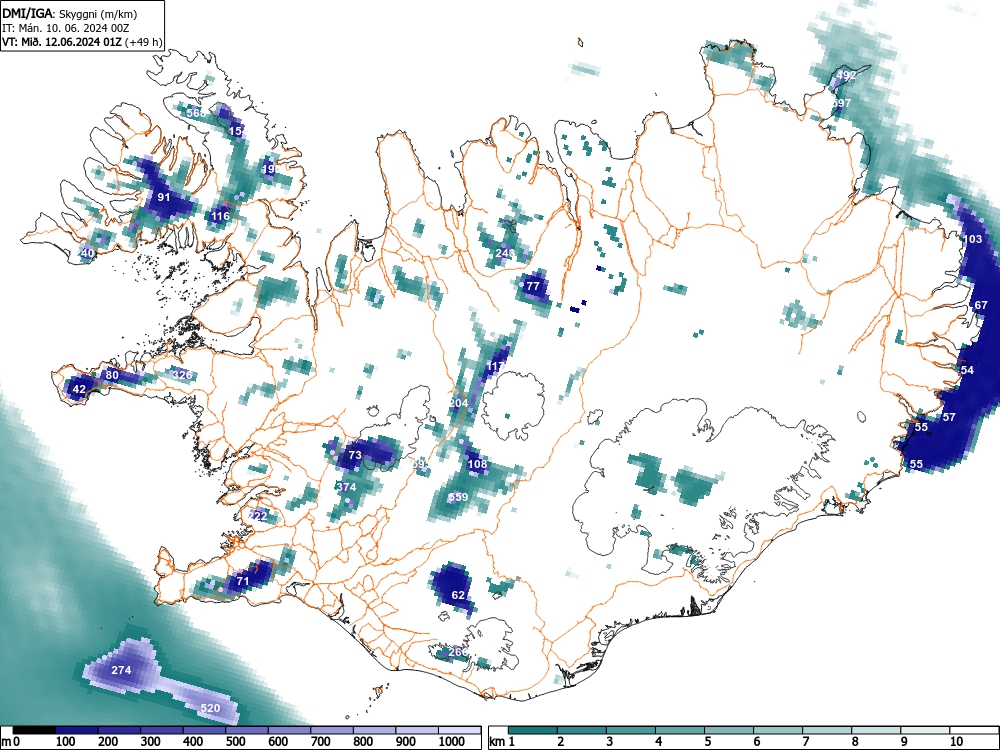The image size is (1000, 750).
Task: Click the visibility value '597' in the northeast
Action: 841,103
